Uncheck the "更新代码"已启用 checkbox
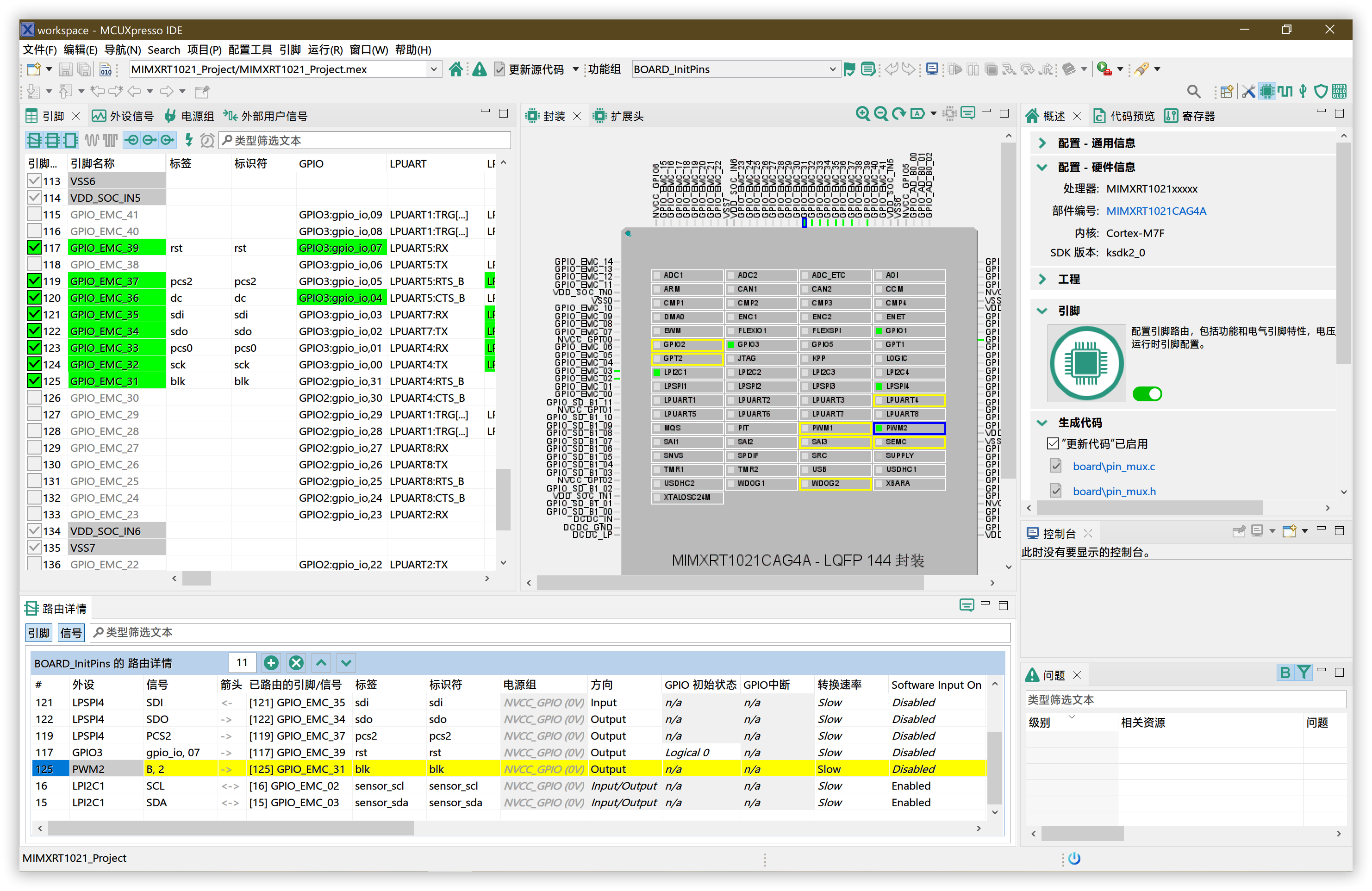 click(x=1053, y=444)
